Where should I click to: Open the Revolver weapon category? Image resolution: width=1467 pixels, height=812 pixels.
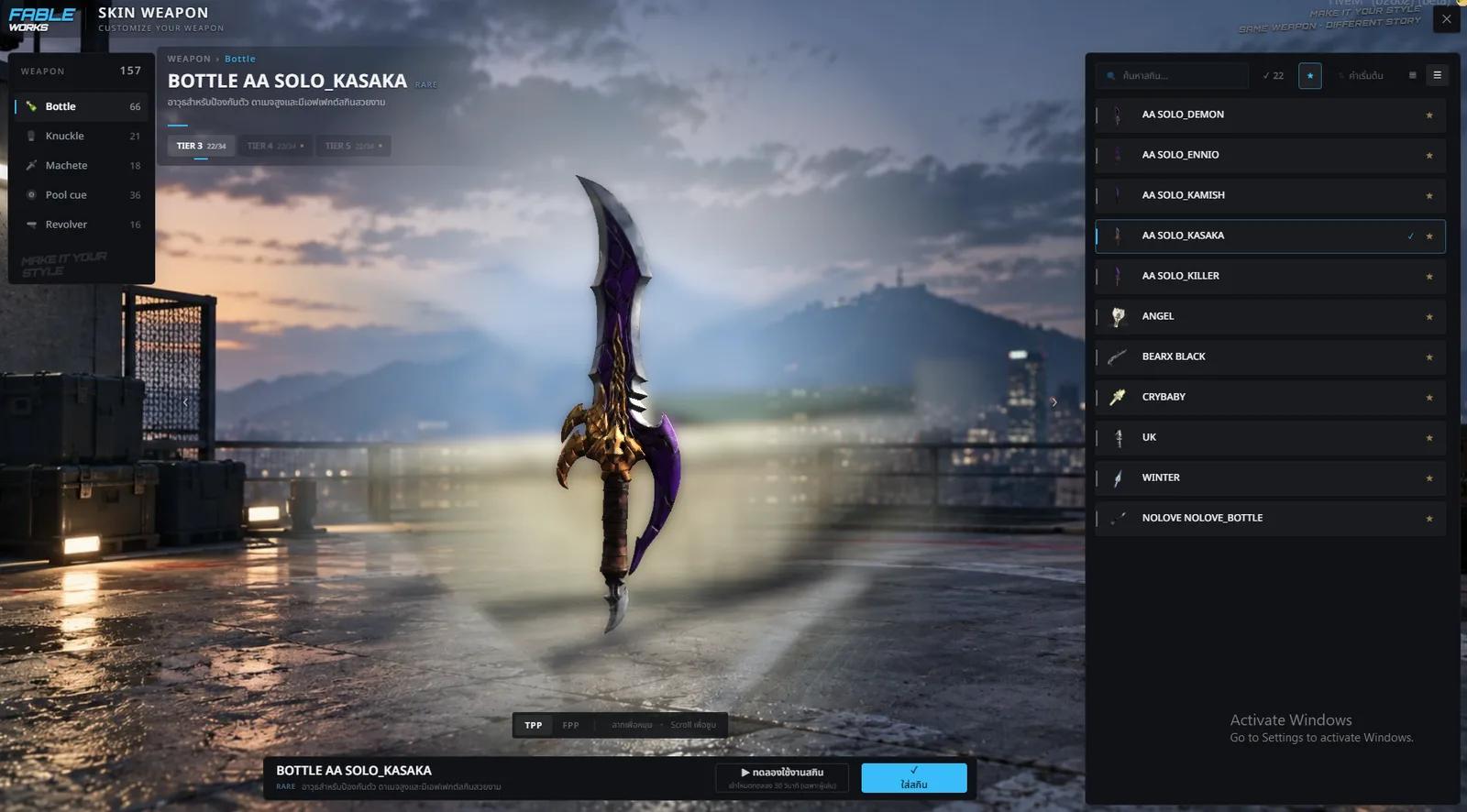pos(81,225)
